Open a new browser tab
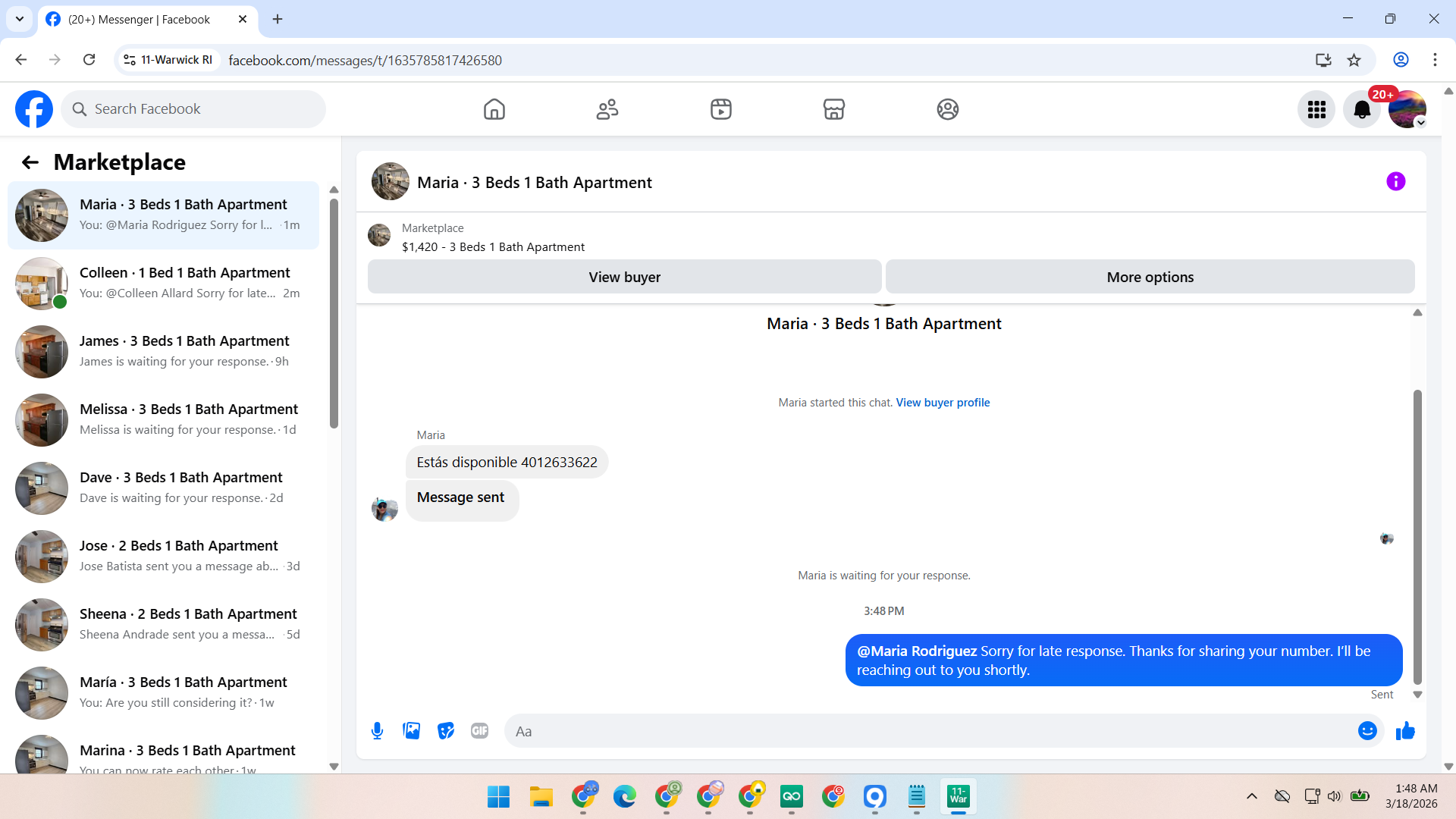 coord(278,20)
